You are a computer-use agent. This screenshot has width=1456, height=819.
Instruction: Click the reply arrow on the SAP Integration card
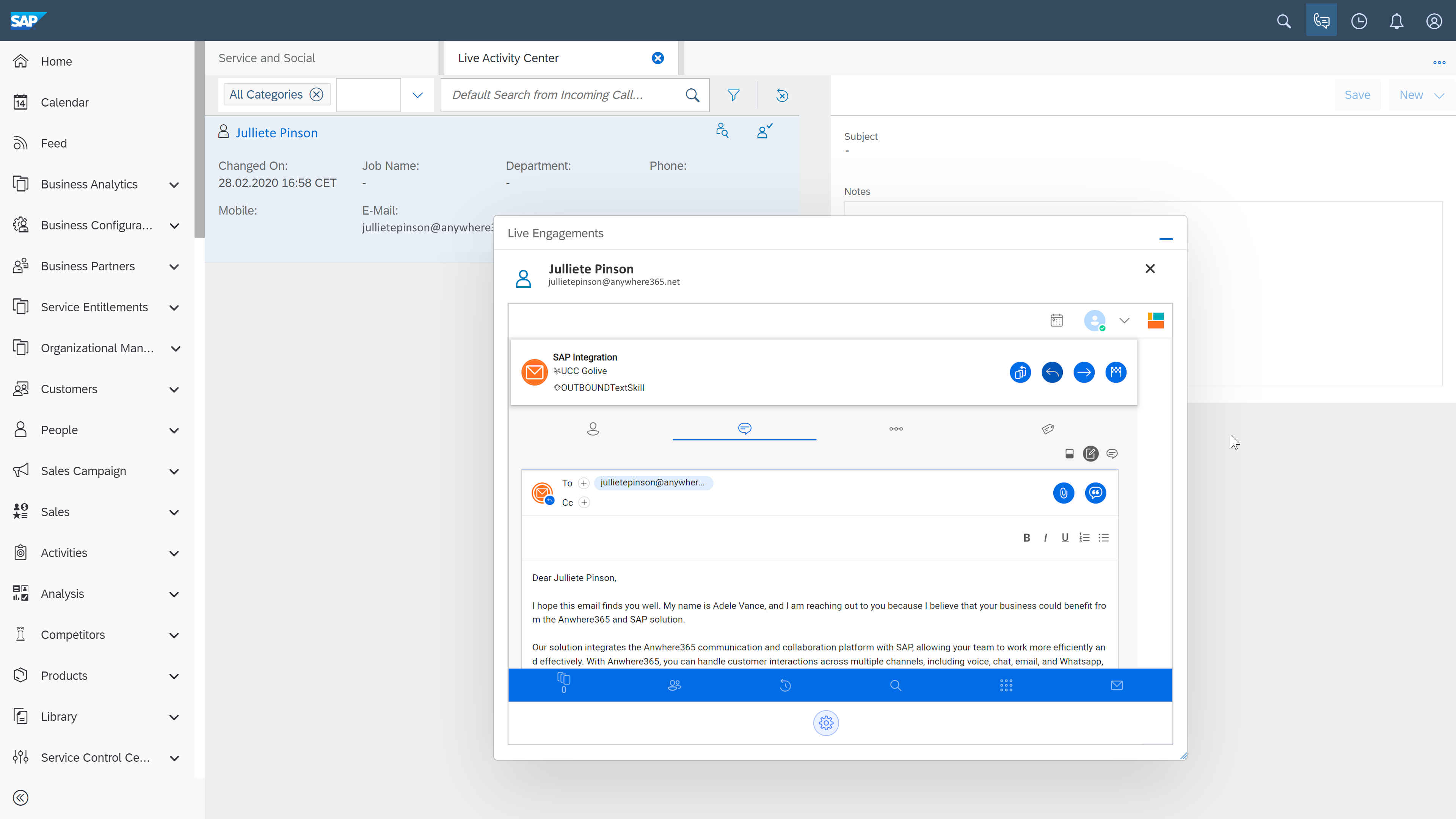[1052, 372]
